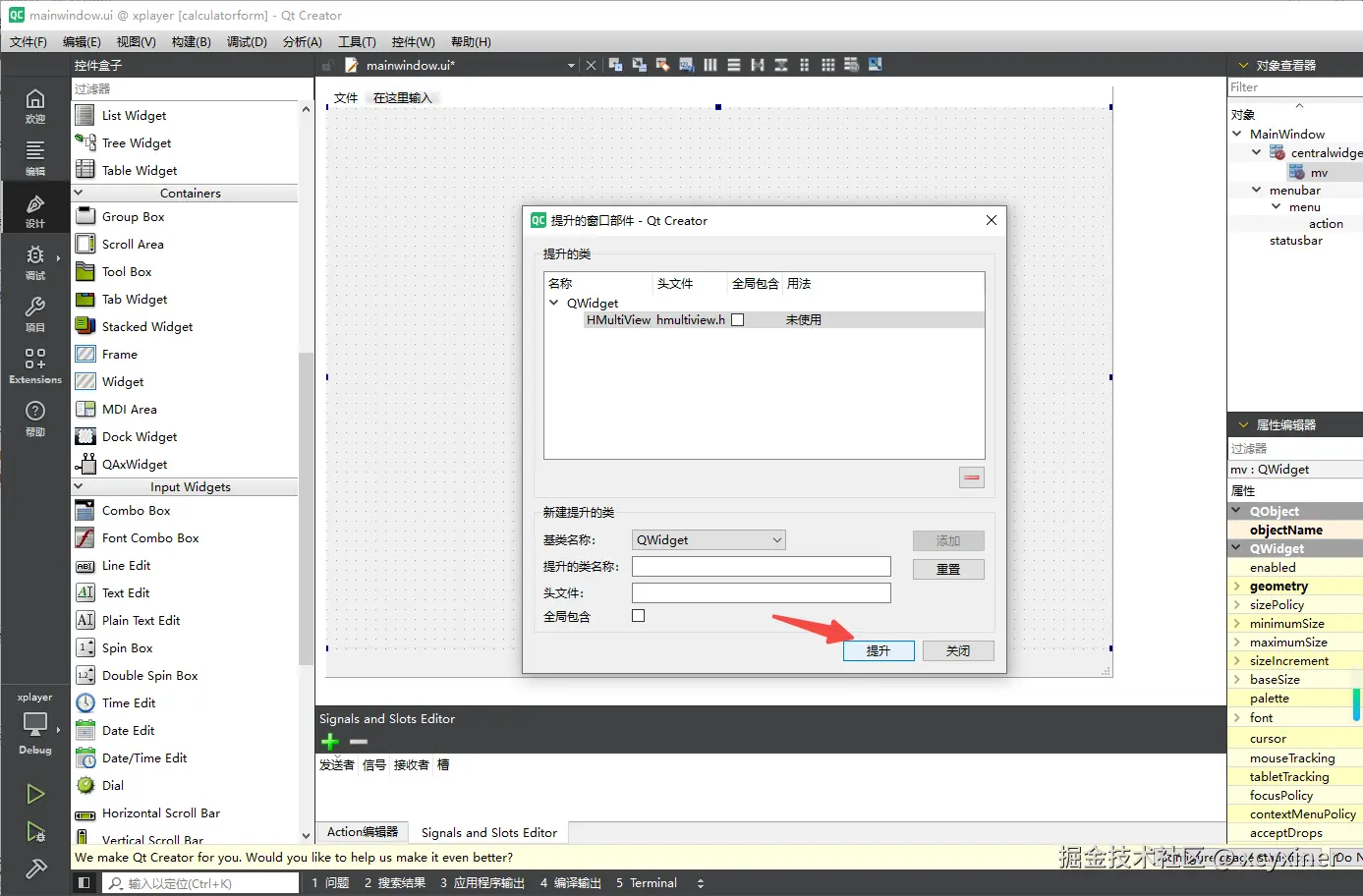Click widget box scroll-up arrow
Screen dimensions: 1363x896
pos(306,109)
